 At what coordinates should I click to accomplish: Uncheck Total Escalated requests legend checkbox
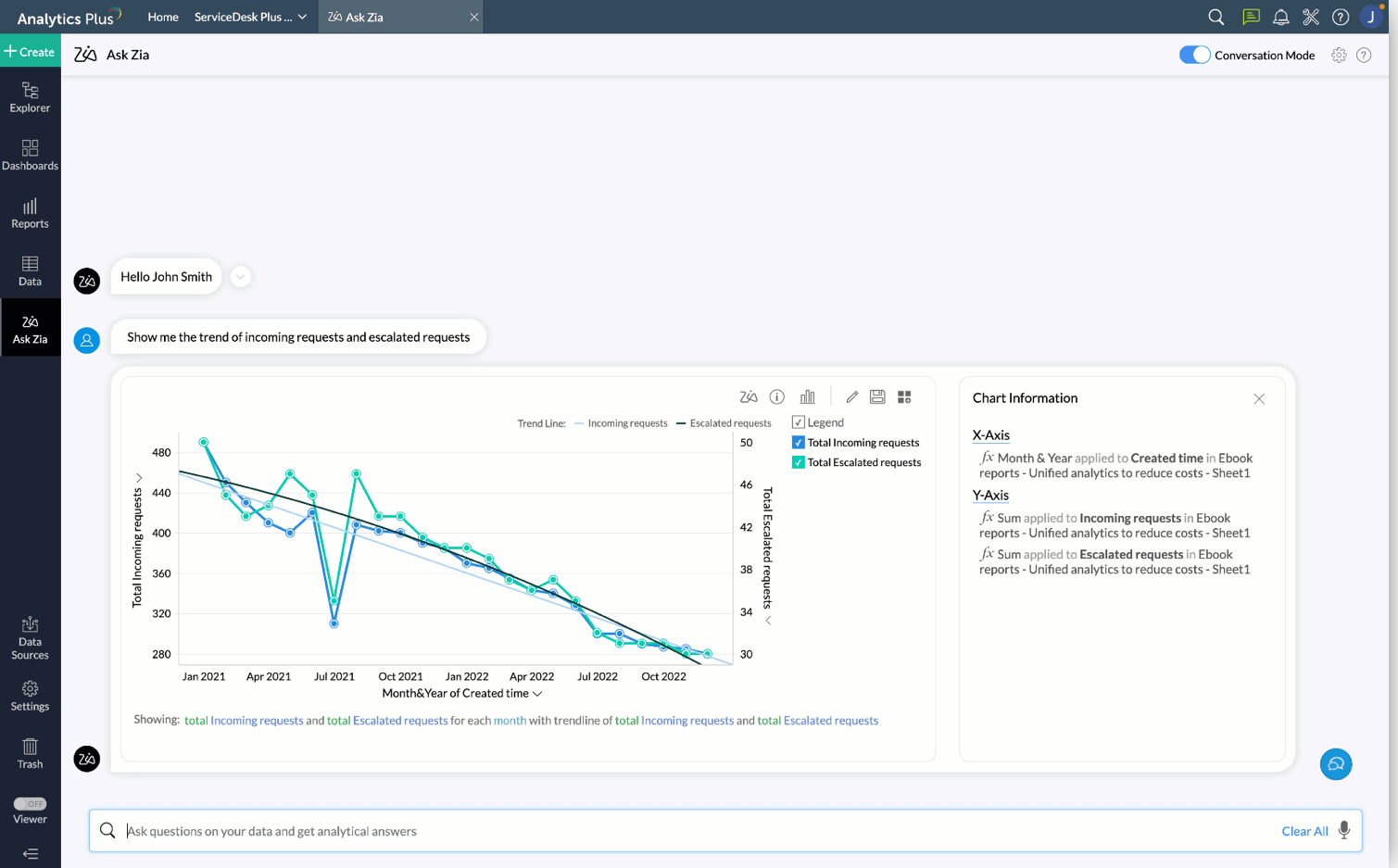[x=798, y=462]
